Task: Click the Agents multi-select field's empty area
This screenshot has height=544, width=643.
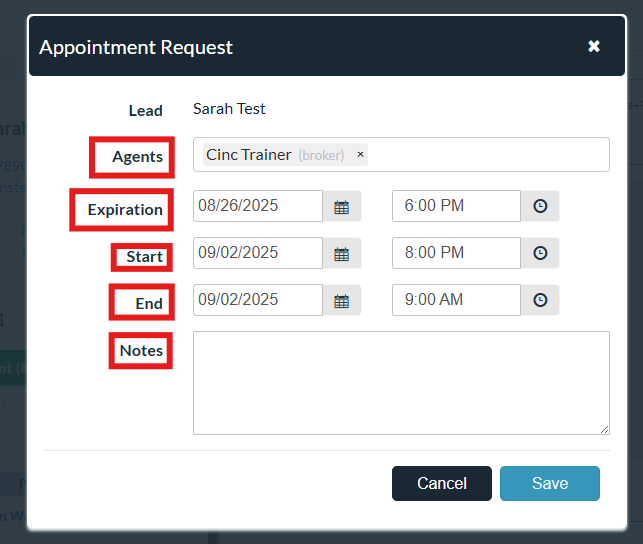Action: click(488, 155)
